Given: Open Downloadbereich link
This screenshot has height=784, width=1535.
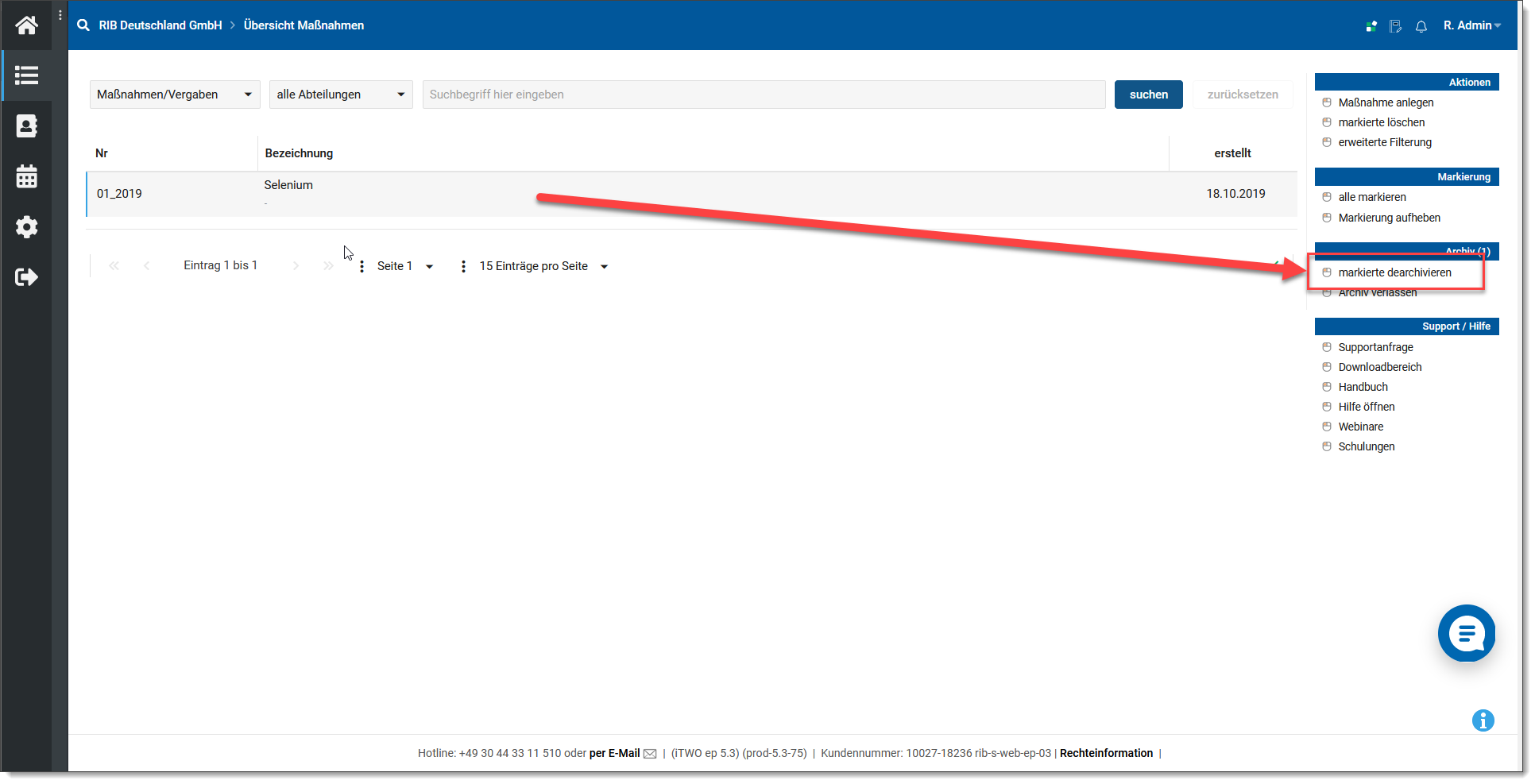Looking at the screenshot, I should pyautogui.click(x=1379, y=367).
